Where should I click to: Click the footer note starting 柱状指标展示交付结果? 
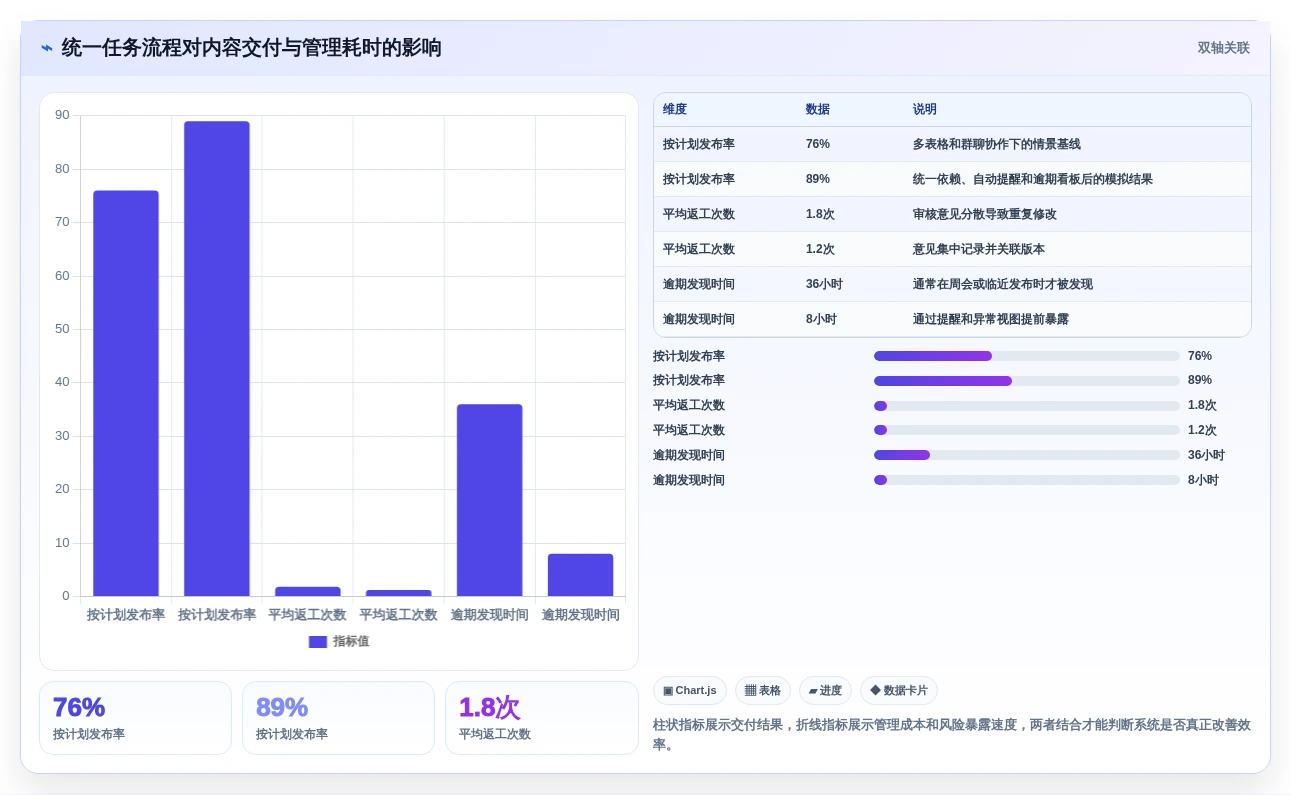[x=951, y=735]
